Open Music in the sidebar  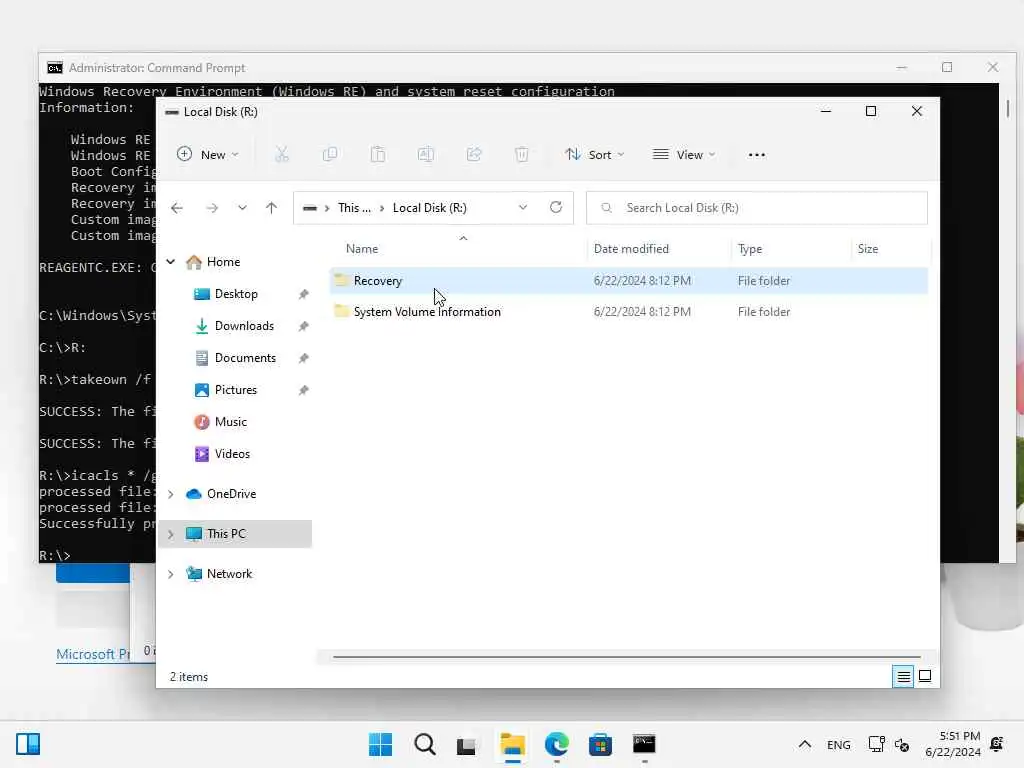tap(221, 422)
